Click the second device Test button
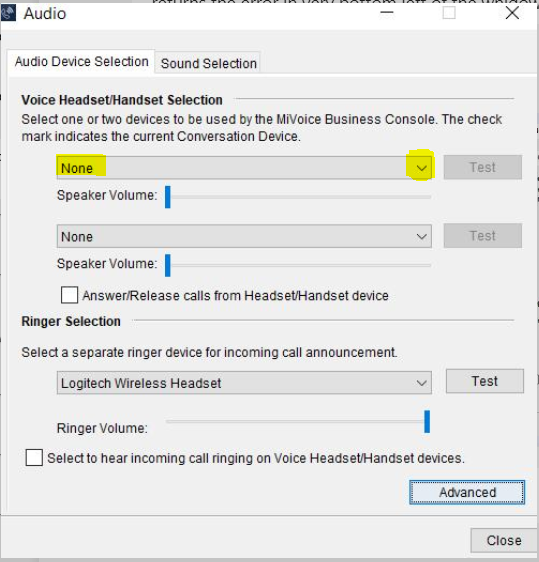This screenshot has height=562, width=539. click(x=483, y=235)
